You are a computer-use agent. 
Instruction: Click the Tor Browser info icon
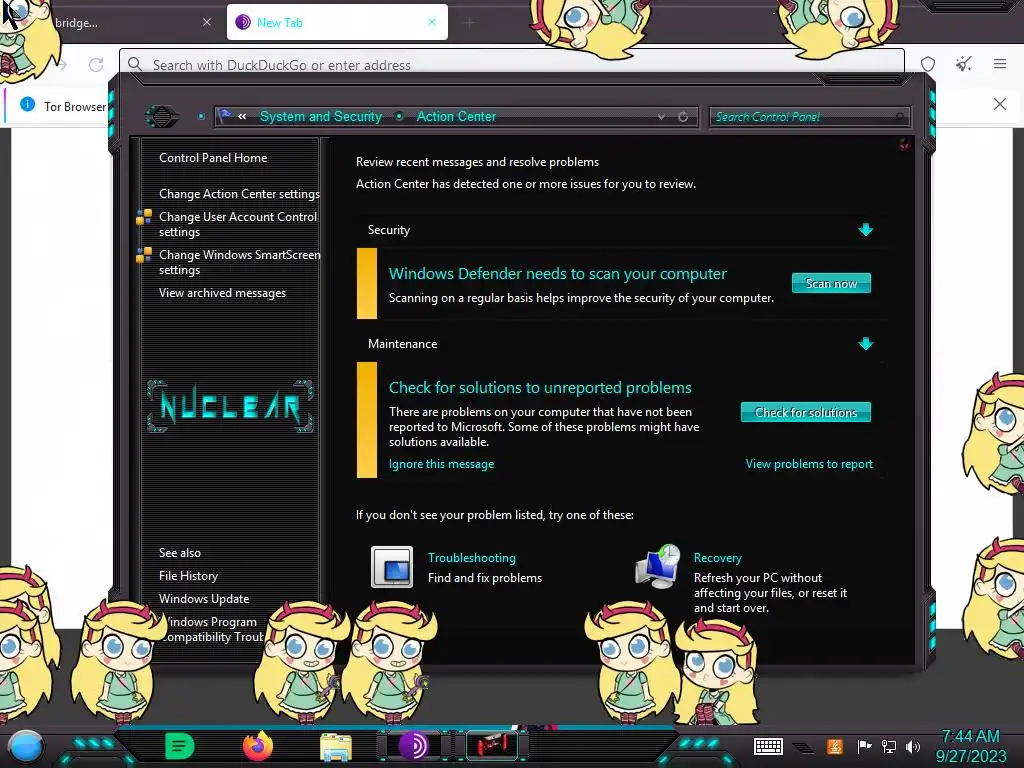point(27,104)
